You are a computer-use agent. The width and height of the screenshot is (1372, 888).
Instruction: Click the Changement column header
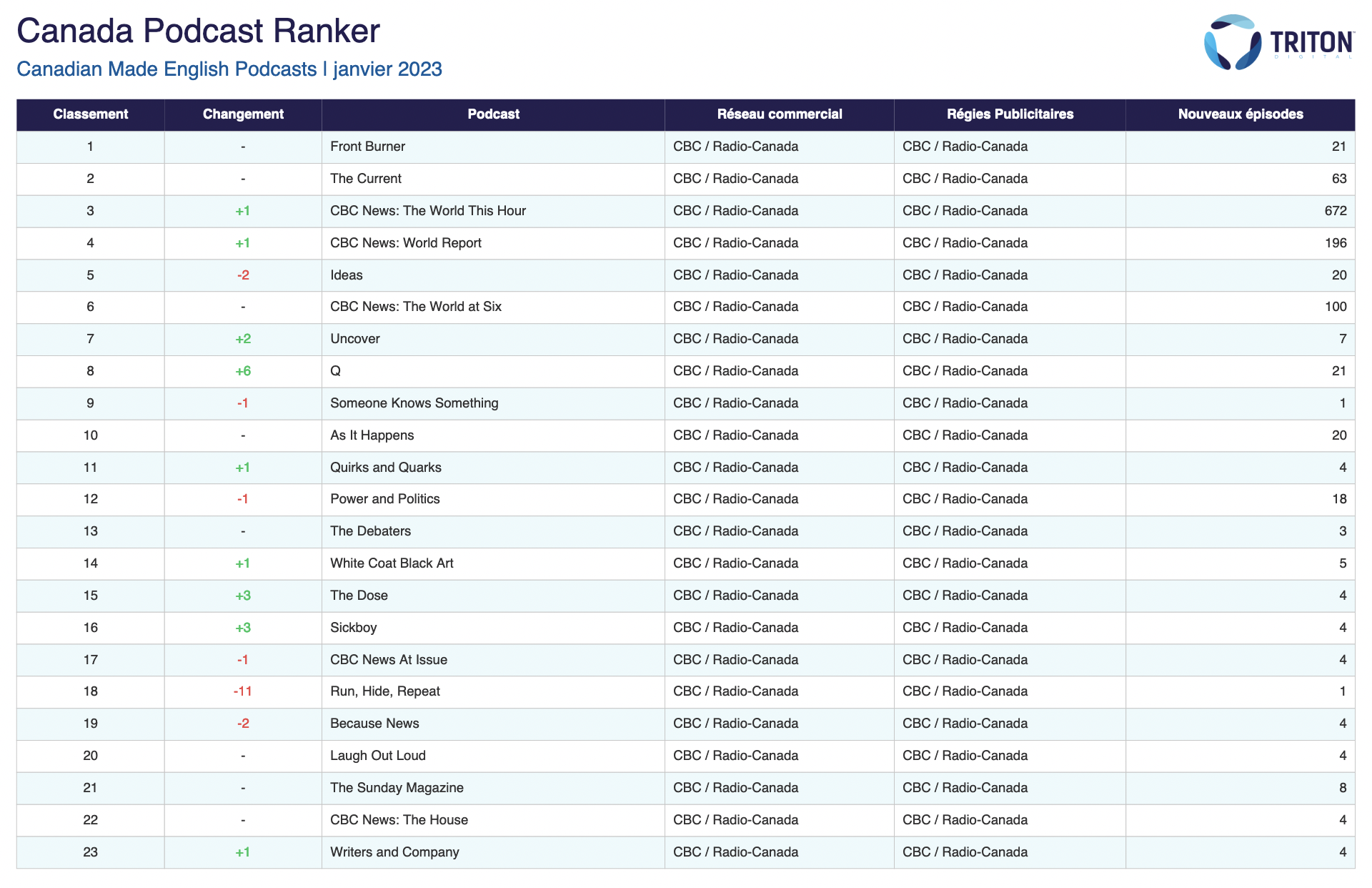coord(243,114)
